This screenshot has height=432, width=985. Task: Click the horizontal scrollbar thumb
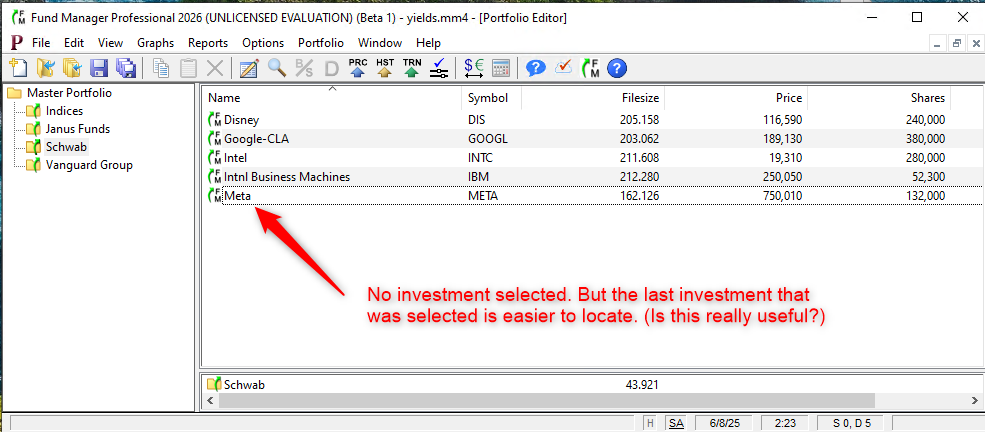(x=547, y=401)
